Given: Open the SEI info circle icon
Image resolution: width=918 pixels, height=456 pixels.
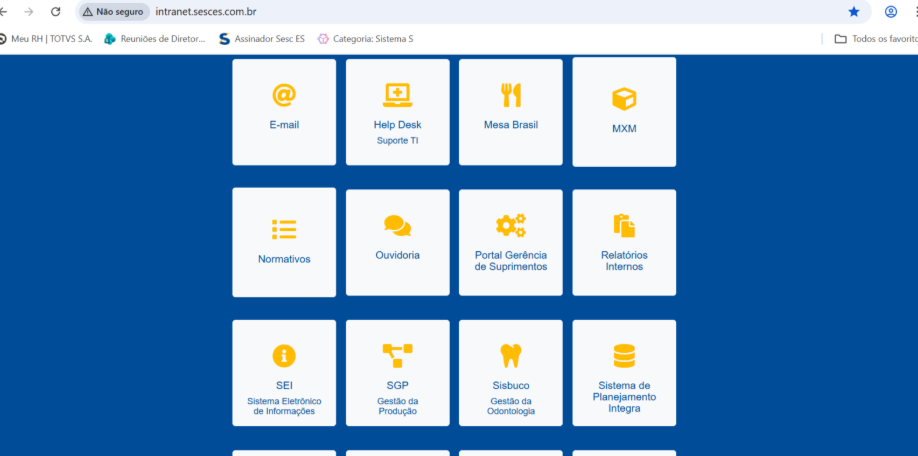Looking at the screenshot, I should (284, 356).
